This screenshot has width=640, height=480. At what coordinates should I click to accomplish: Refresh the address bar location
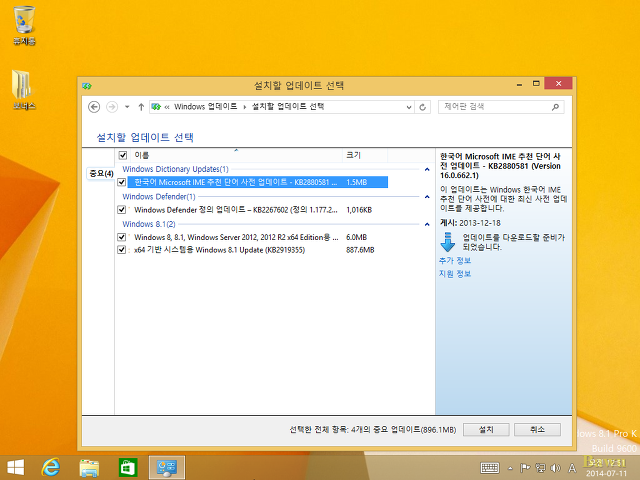click(x=422, y=107)
